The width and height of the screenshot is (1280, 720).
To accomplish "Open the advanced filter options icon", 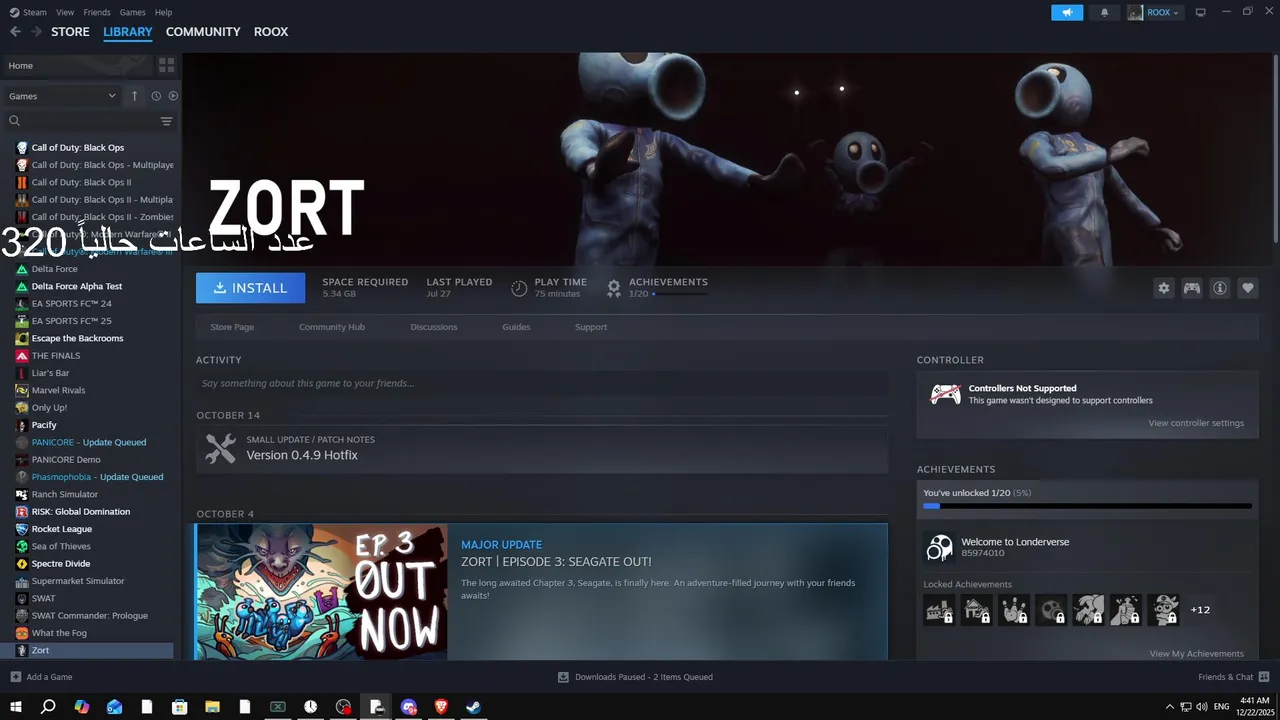I will point(167,121).
